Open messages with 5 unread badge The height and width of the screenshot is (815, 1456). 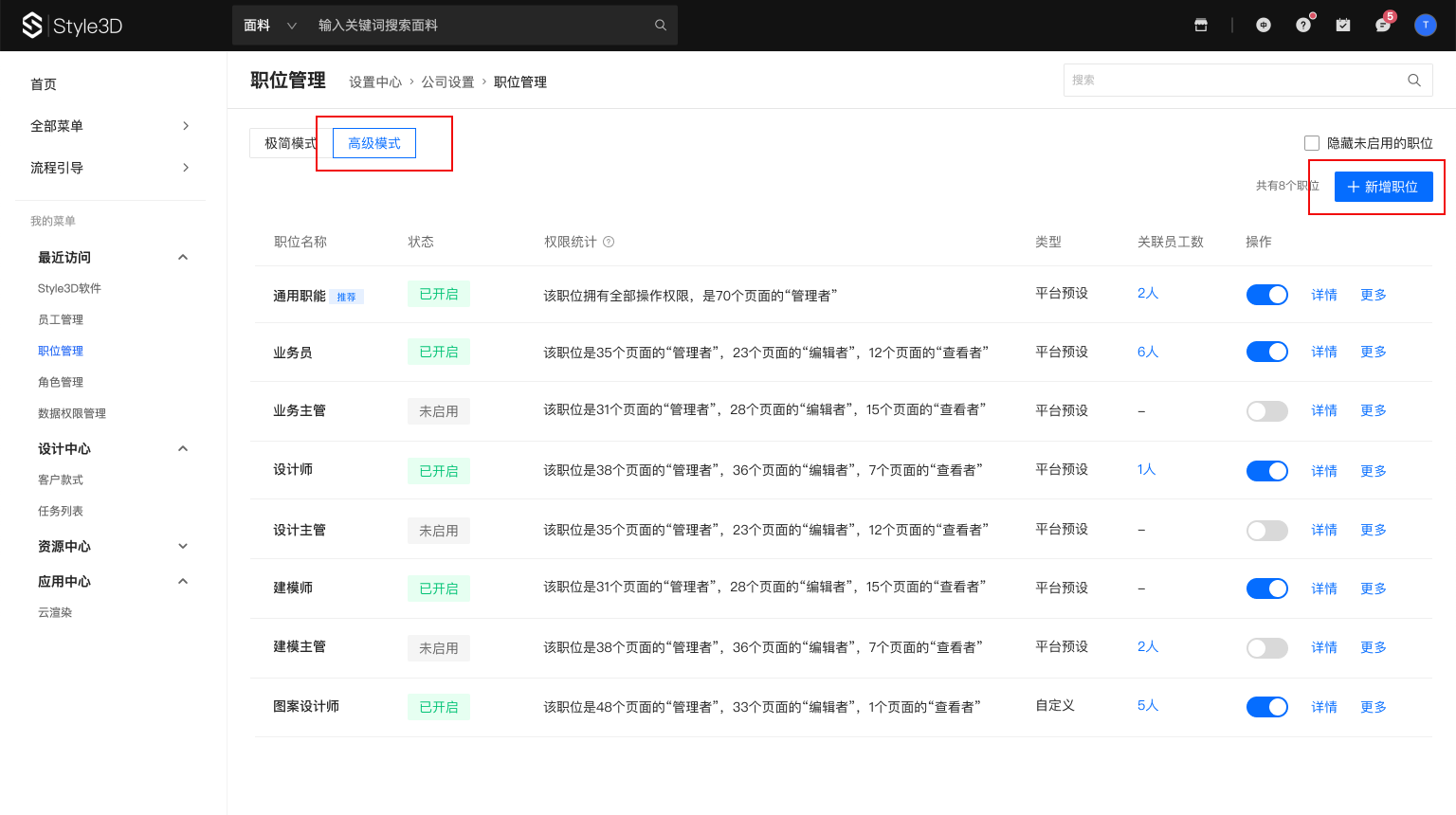coord(1383,26)
